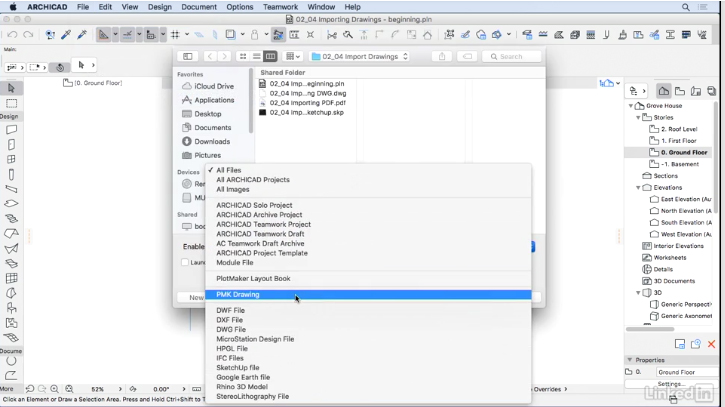This screenshot has height=407, width=725.
Task: Open the Design menu
Action: point(160,7)
